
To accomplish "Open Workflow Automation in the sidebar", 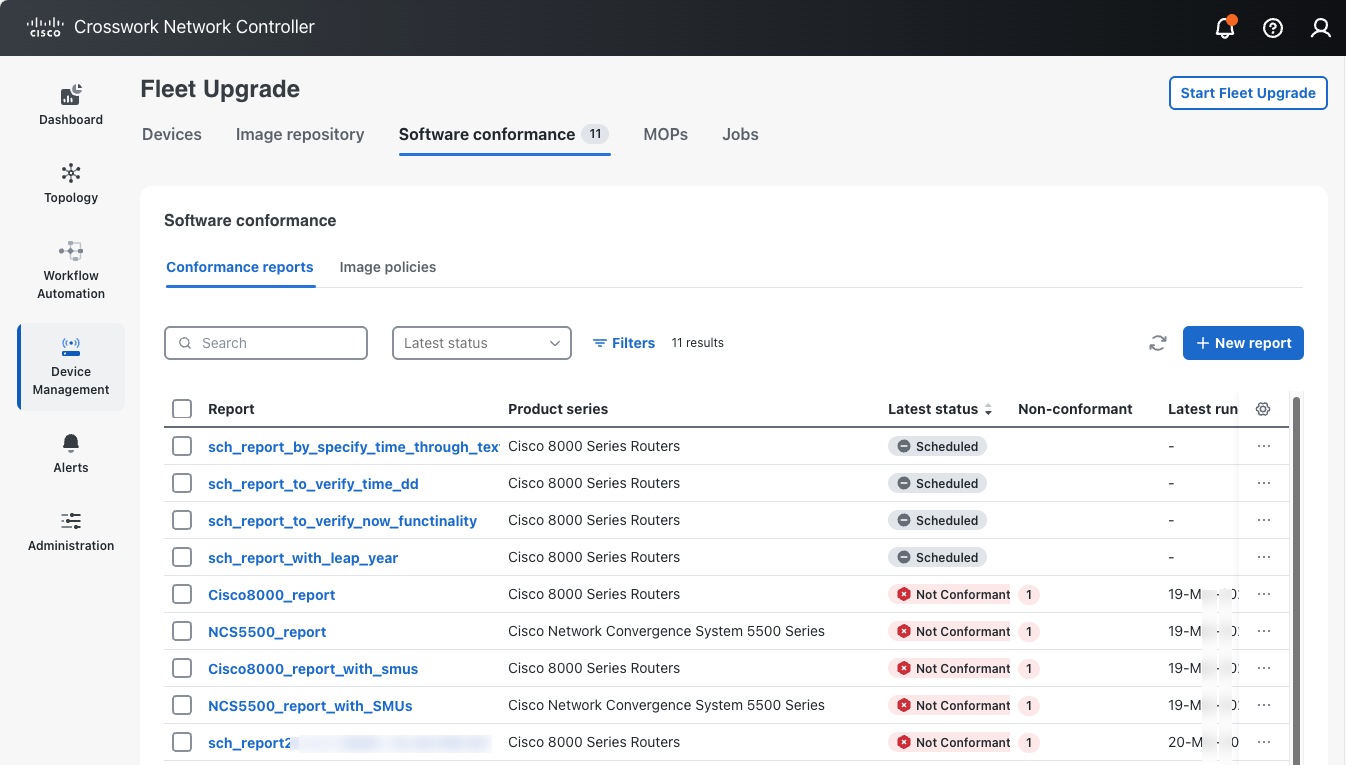I will [x=70, y=268].
